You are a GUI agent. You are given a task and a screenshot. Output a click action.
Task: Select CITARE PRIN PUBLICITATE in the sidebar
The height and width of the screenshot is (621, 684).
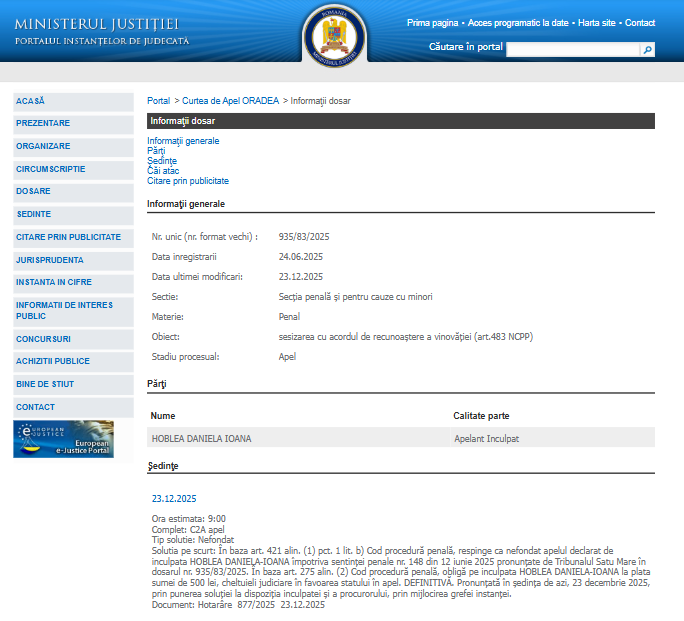68,237
